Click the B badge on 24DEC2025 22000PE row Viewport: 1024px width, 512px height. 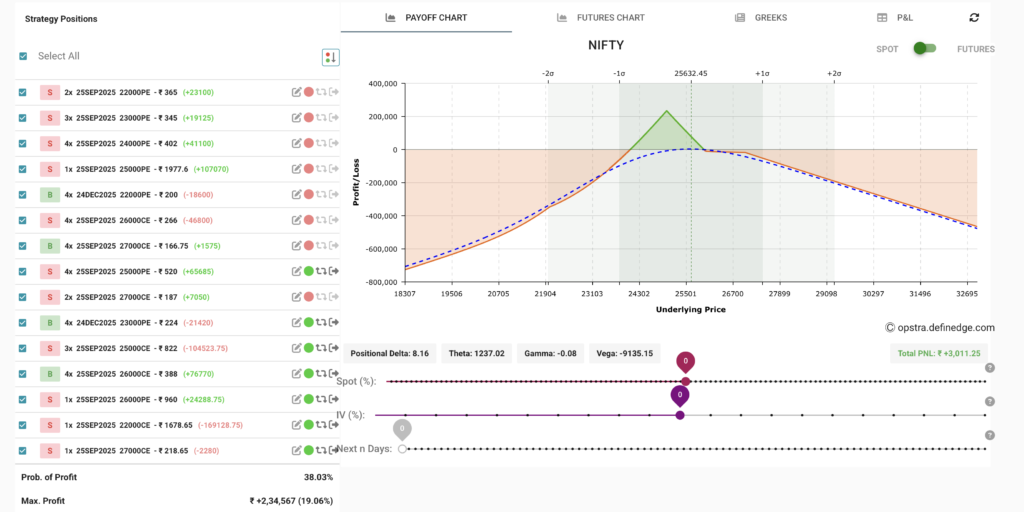click(48, 194)
